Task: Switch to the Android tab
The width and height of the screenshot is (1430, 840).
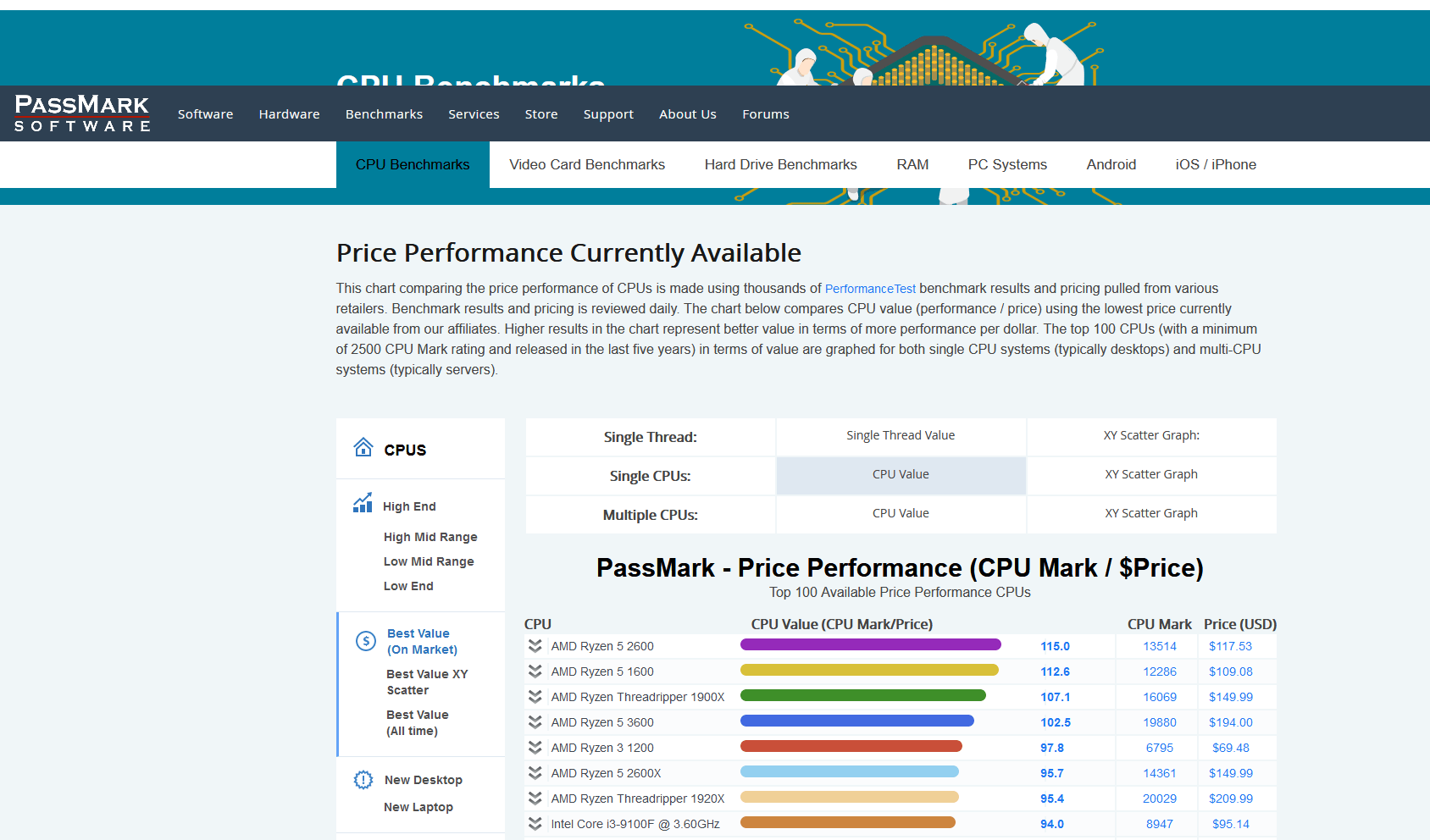Action: click(x=1111, y=164)
